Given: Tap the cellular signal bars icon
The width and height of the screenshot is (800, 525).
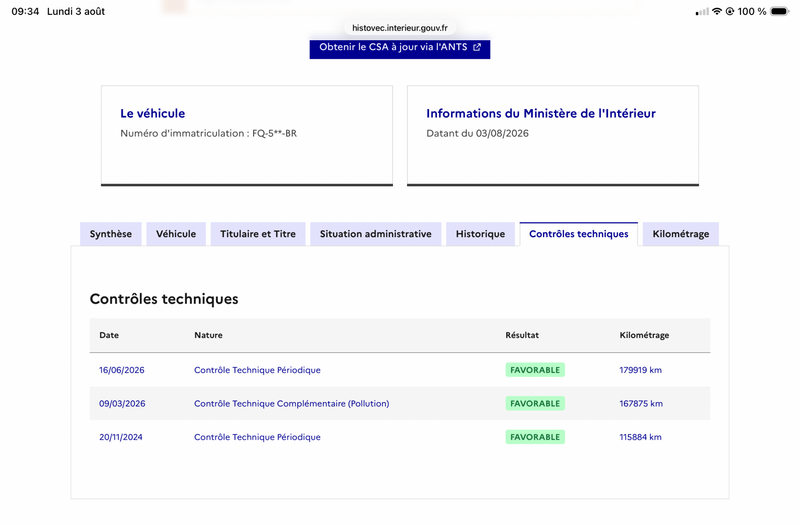Looking at the screenshot, I should 702,12.
